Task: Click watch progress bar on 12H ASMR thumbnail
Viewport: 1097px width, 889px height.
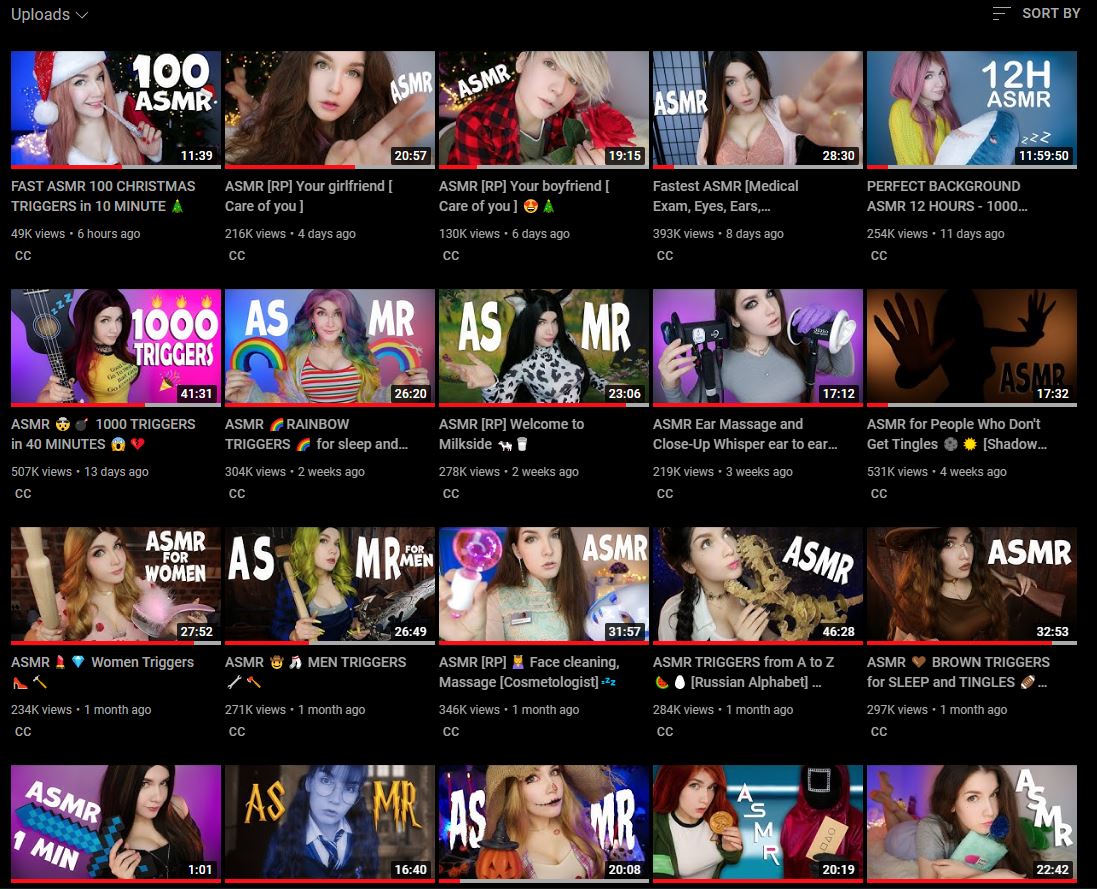Action: (x=972, y=166)
